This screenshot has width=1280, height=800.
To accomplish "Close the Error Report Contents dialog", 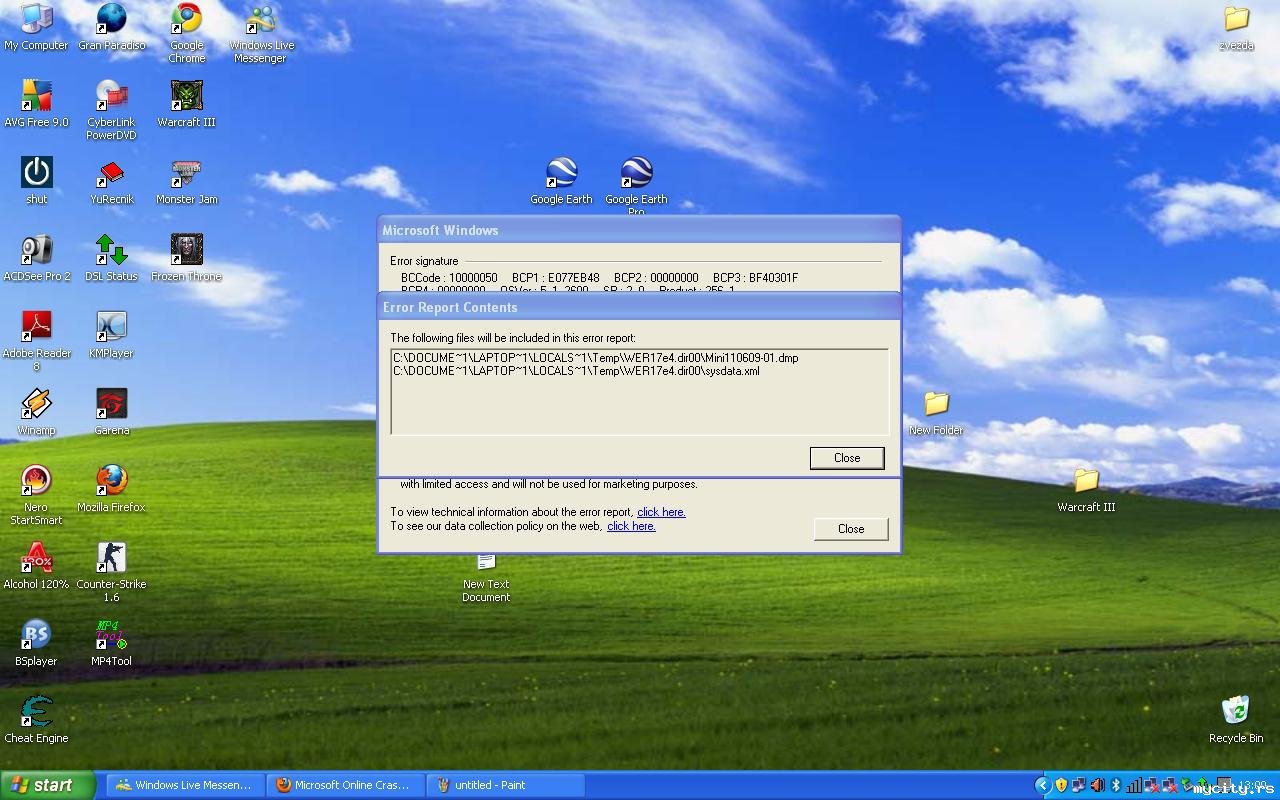I will (x=847, y=458).
